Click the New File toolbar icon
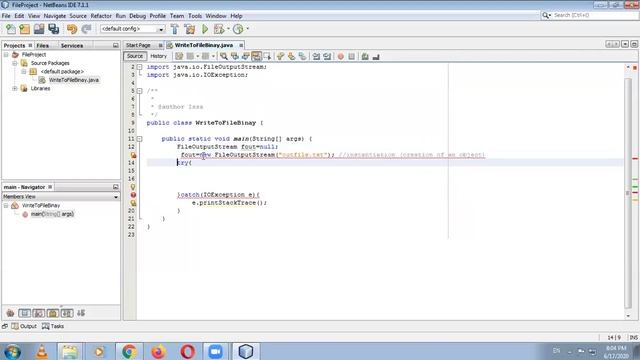This screenshot has height=360, width=640. tap(11, 29)
